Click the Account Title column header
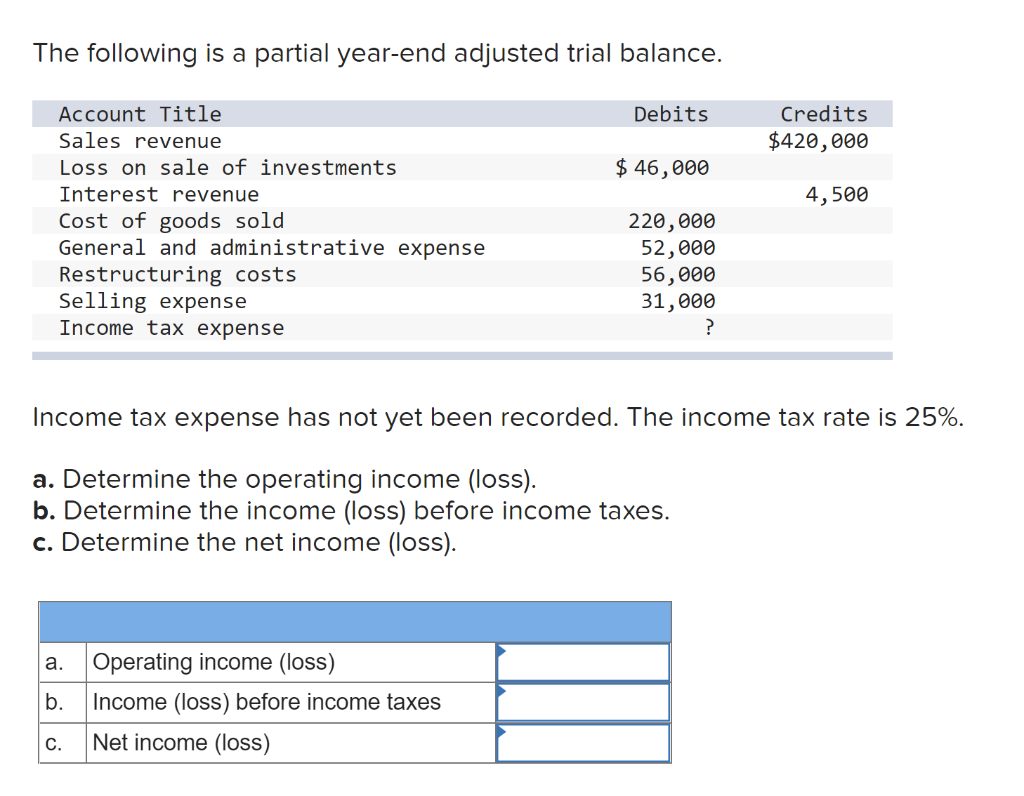1024x796 pixels. 140,114
